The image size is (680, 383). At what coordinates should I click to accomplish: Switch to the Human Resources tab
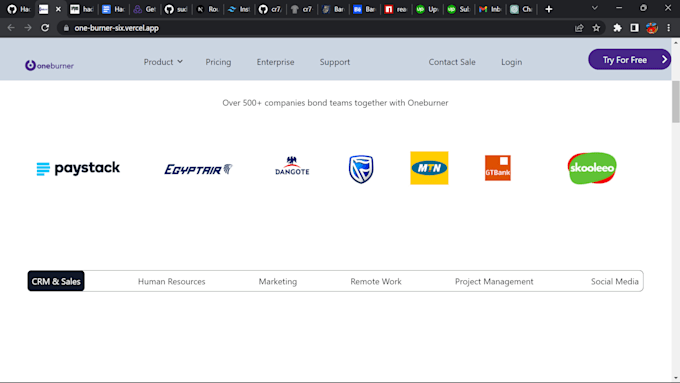point(172,282)
